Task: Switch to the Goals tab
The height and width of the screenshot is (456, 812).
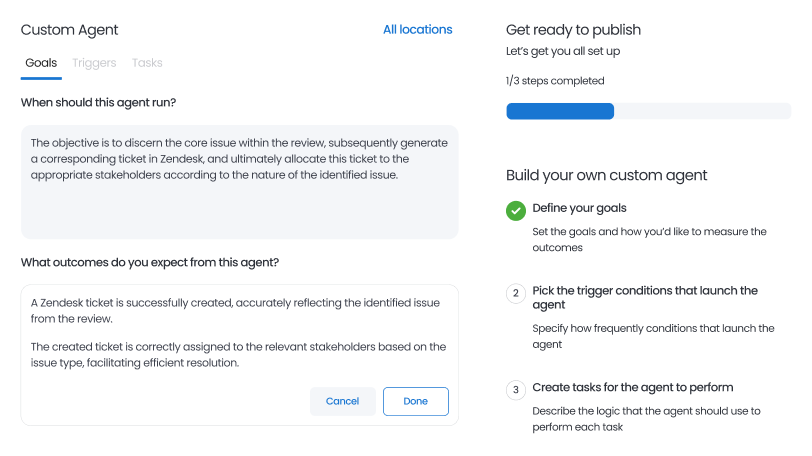Action: (x=41, y=63)
